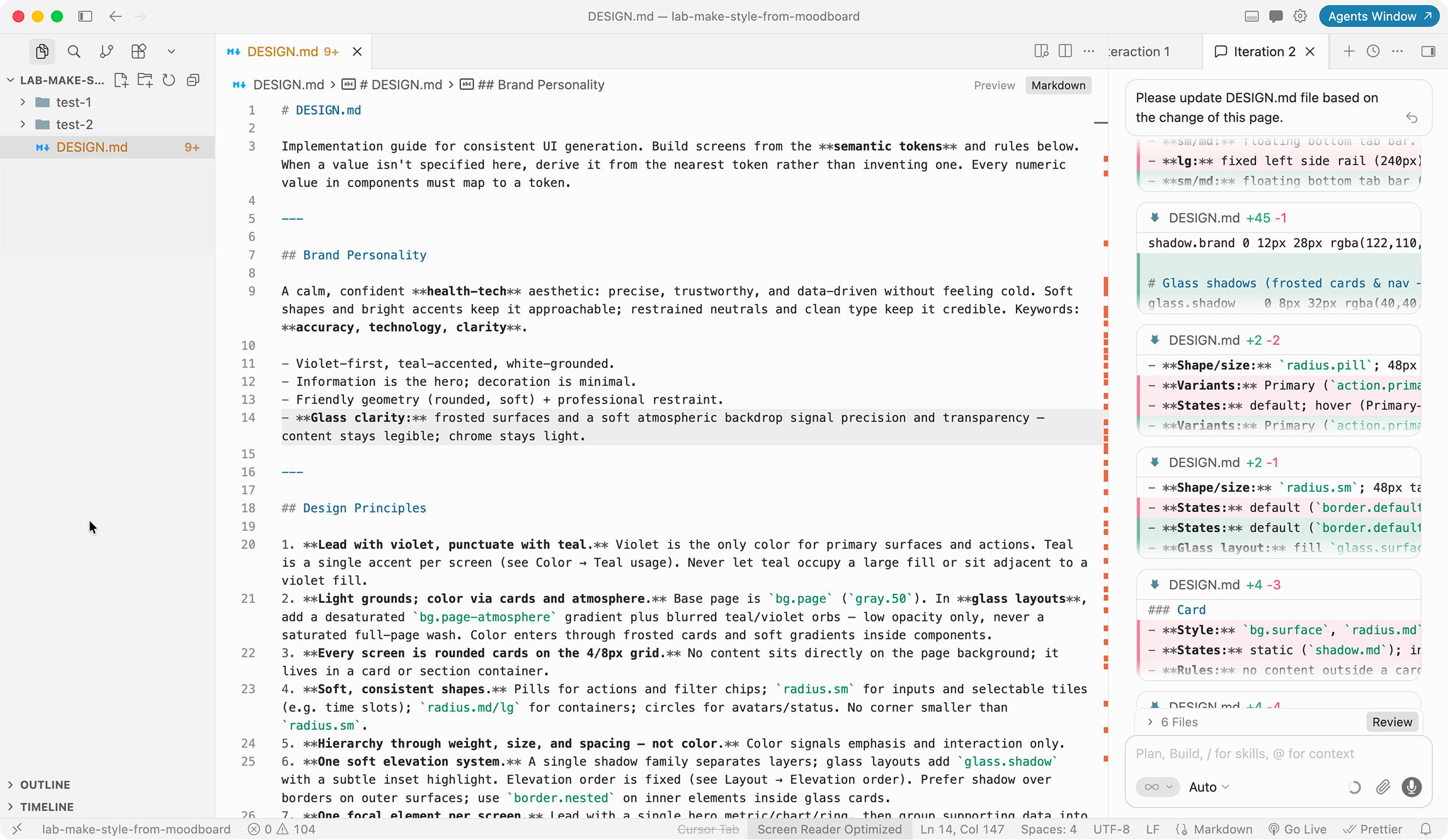Switch editor to Preview mode

tap(995, 85)
